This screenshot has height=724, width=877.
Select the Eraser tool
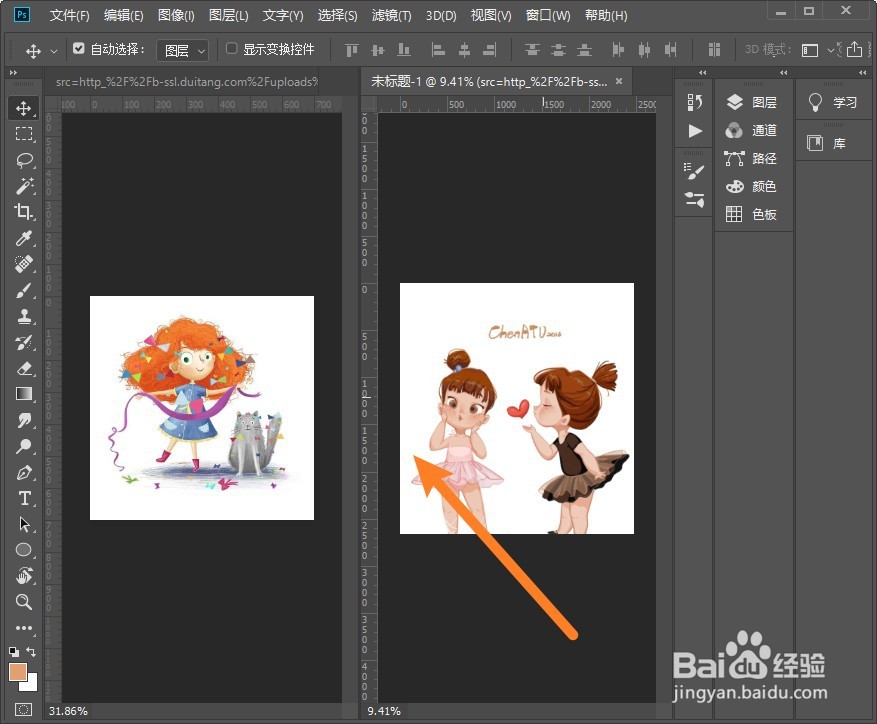(23, 369)
